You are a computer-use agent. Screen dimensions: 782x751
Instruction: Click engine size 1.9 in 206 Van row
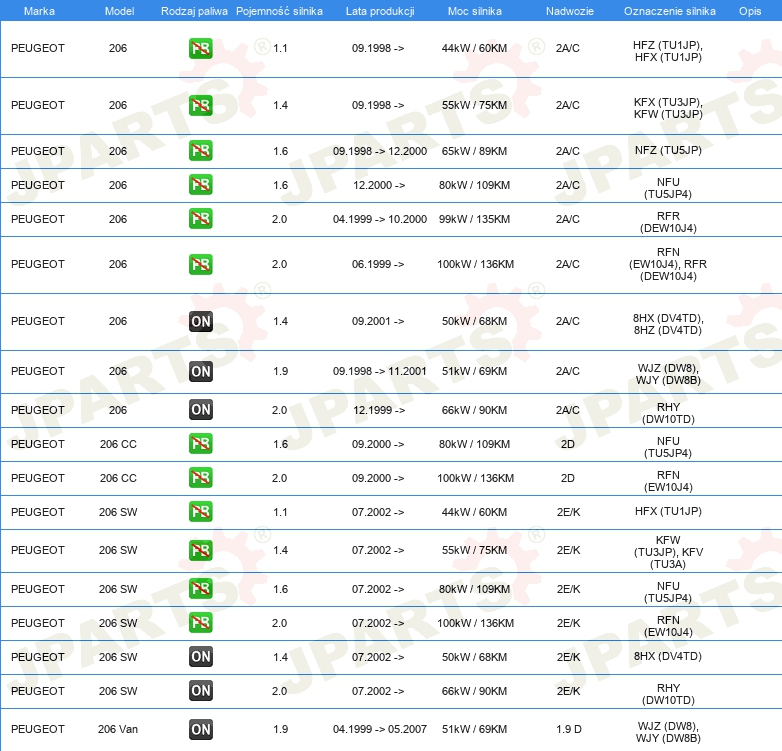[280, 729]
